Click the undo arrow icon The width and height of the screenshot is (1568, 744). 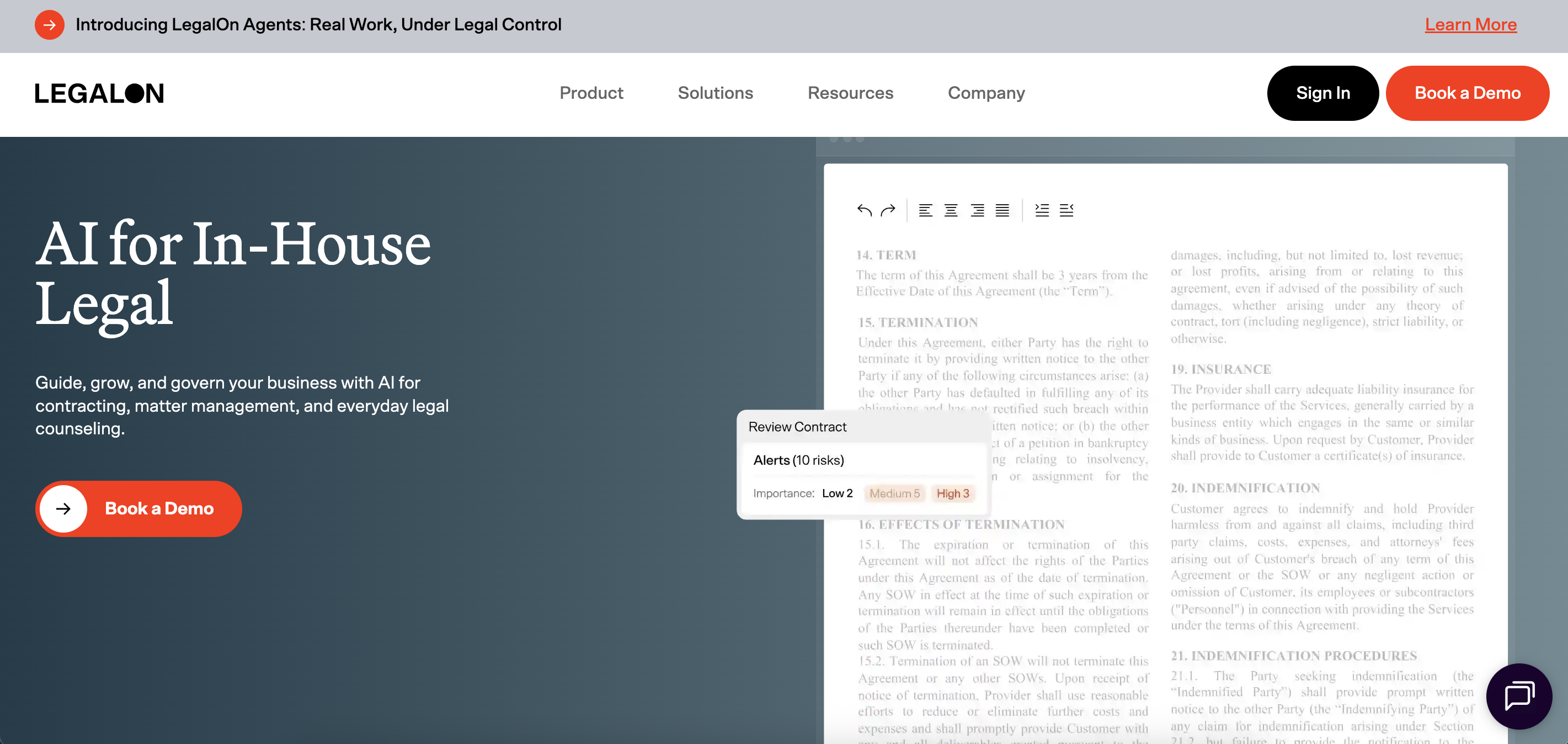pos(864,211)
